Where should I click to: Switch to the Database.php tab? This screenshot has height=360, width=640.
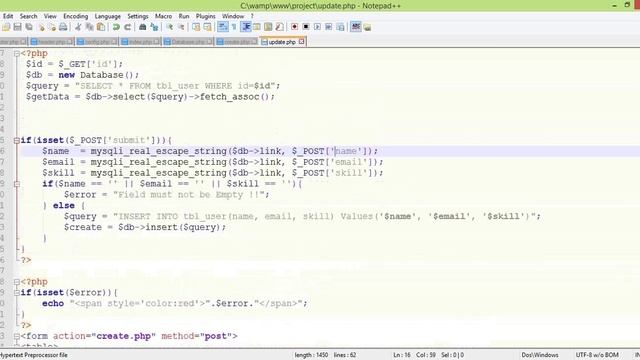pos(188,42)
